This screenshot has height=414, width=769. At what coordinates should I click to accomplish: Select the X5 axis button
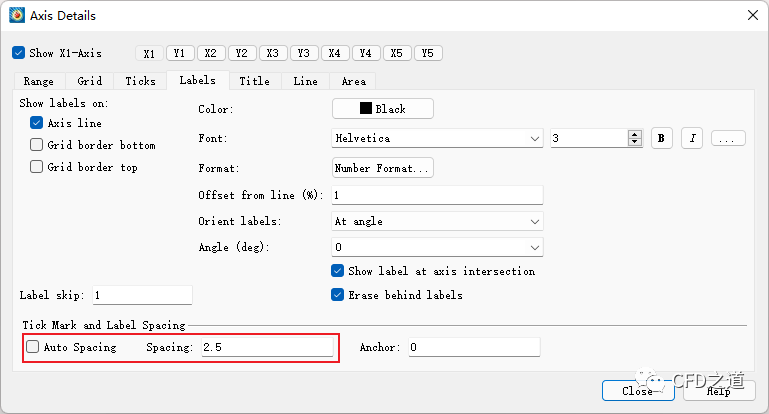coord(397,53)
